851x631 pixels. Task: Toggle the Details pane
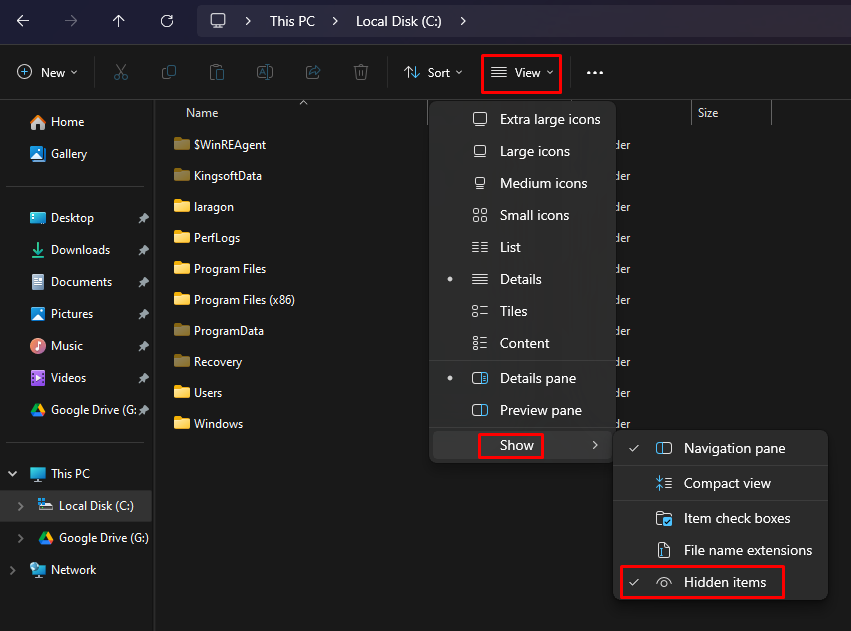522,378
